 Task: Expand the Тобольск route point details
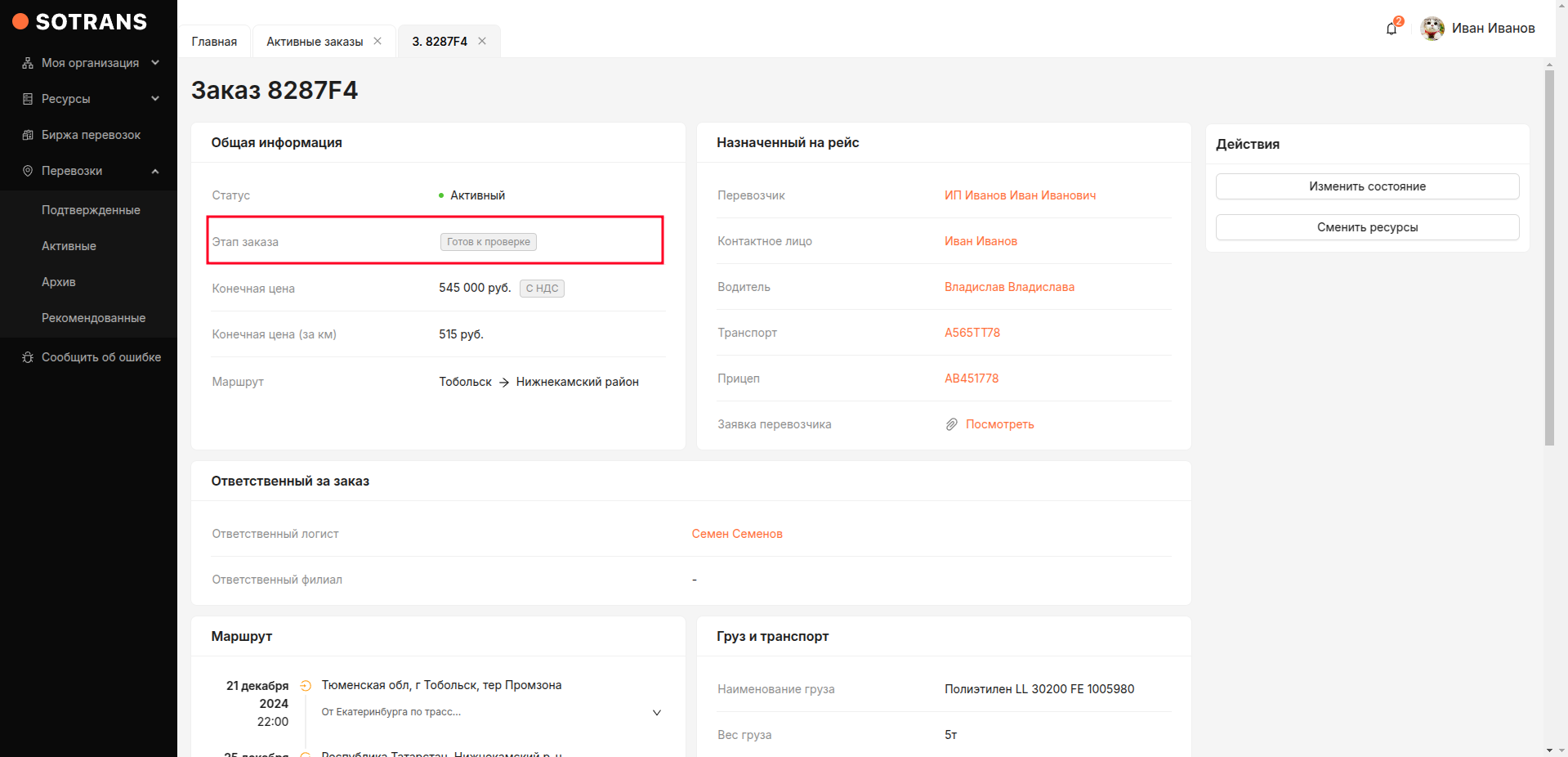click(x=656, y=713)
